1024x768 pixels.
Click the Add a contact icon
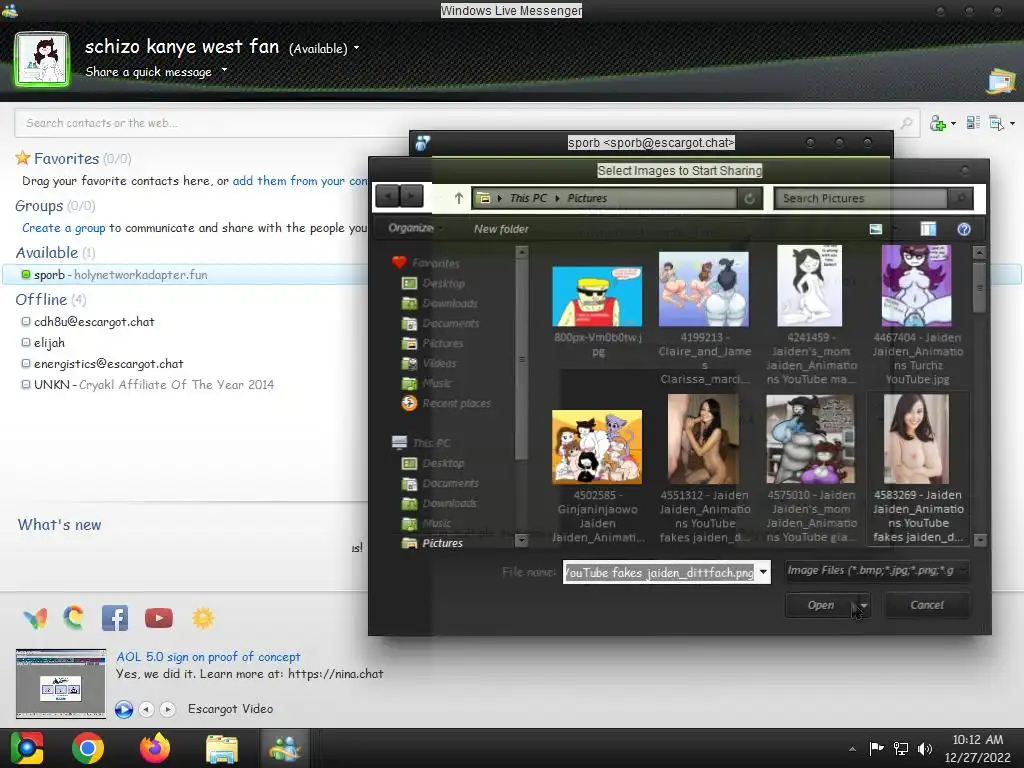tap(938, 123)
